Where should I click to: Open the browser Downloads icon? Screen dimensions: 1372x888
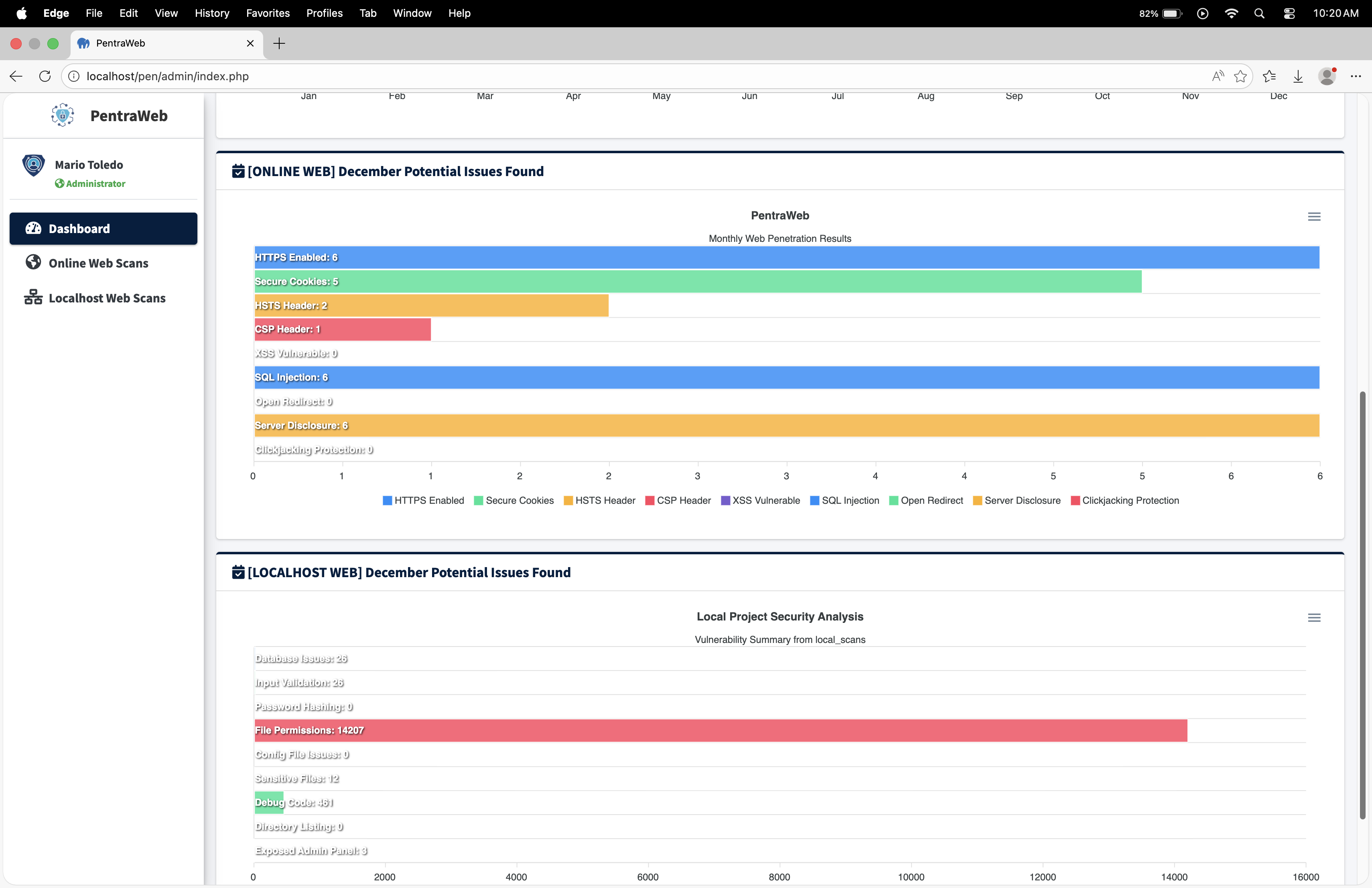tap(1298, 76)
